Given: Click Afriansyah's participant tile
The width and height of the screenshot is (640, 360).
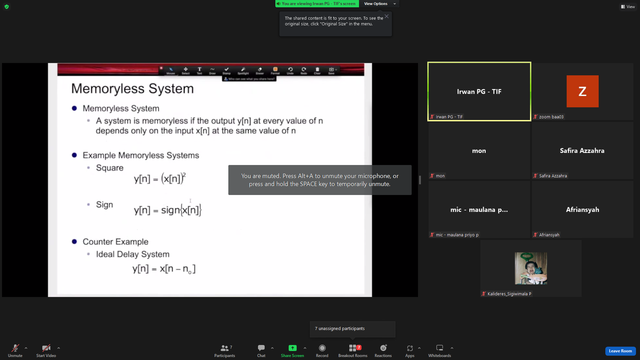Looking at the screenshot, I should (x=582, y=209).
